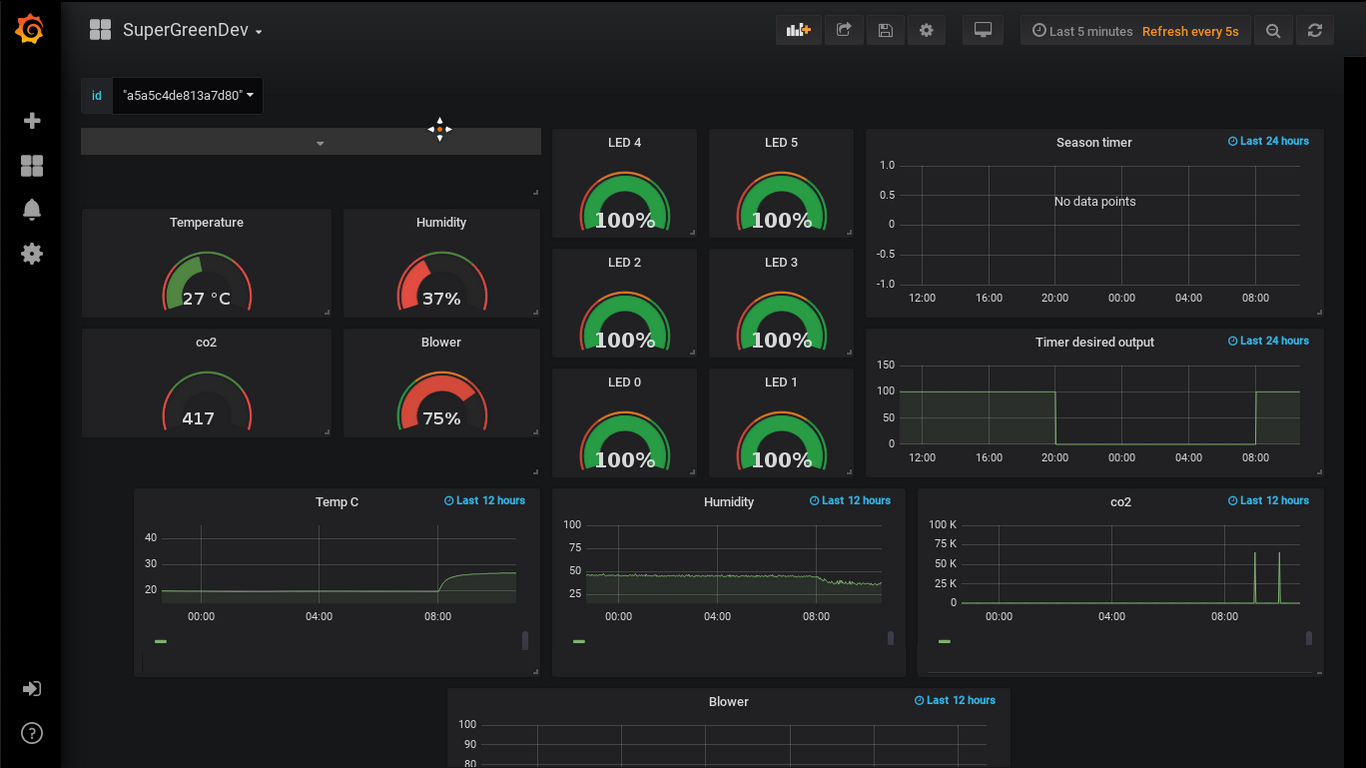Open the Grafana home logo

point(30,31)
